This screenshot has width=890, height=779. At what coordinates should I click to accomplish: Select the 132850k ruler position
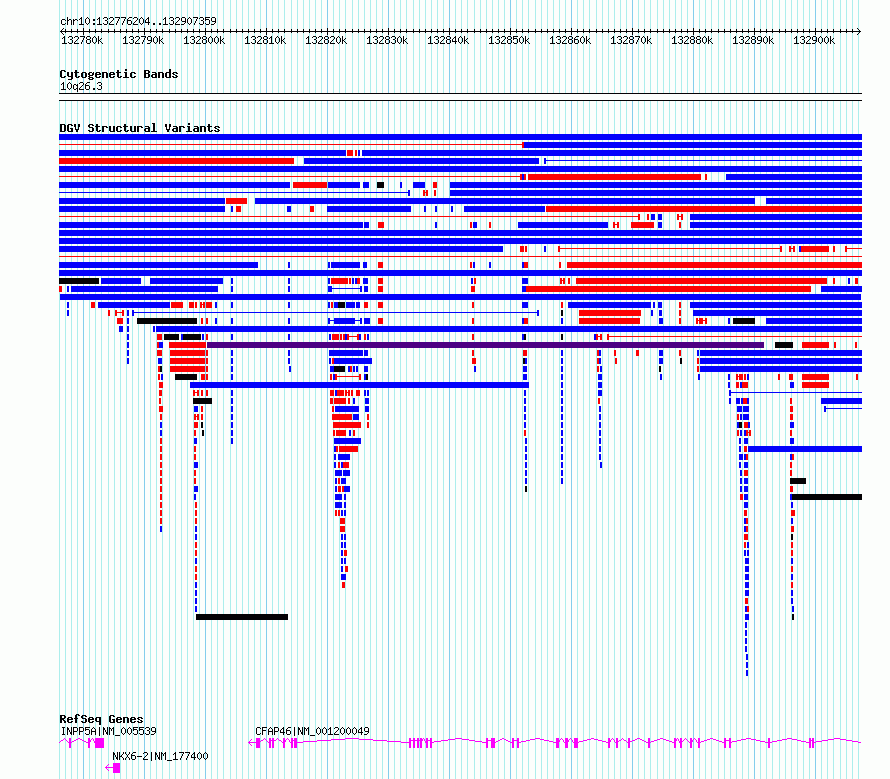509,40
